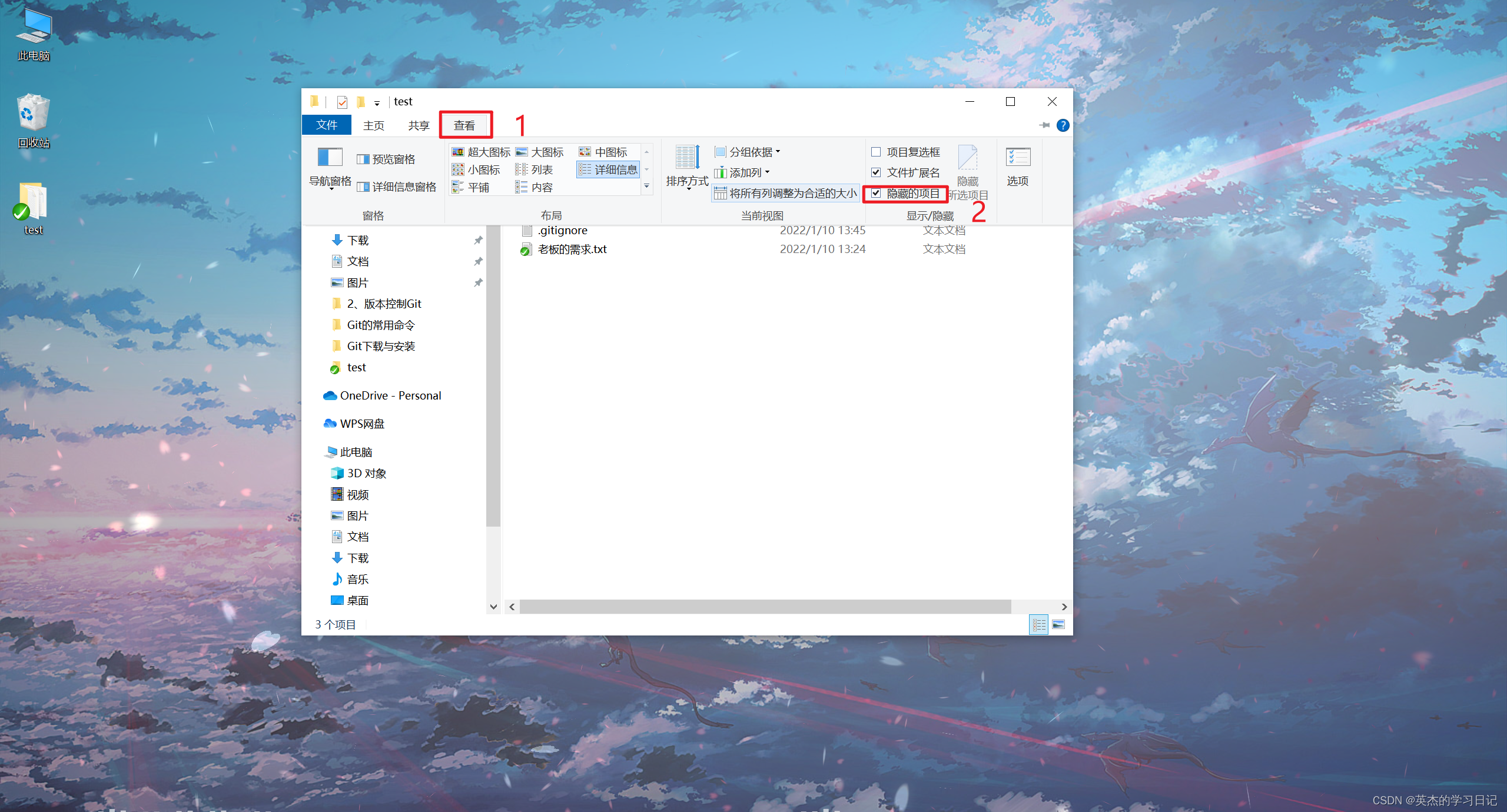Viewport: 1507px width, 812px height.
Task: Open the 文件 file tab
Action: pyautogui.click(x=327, y=125)
